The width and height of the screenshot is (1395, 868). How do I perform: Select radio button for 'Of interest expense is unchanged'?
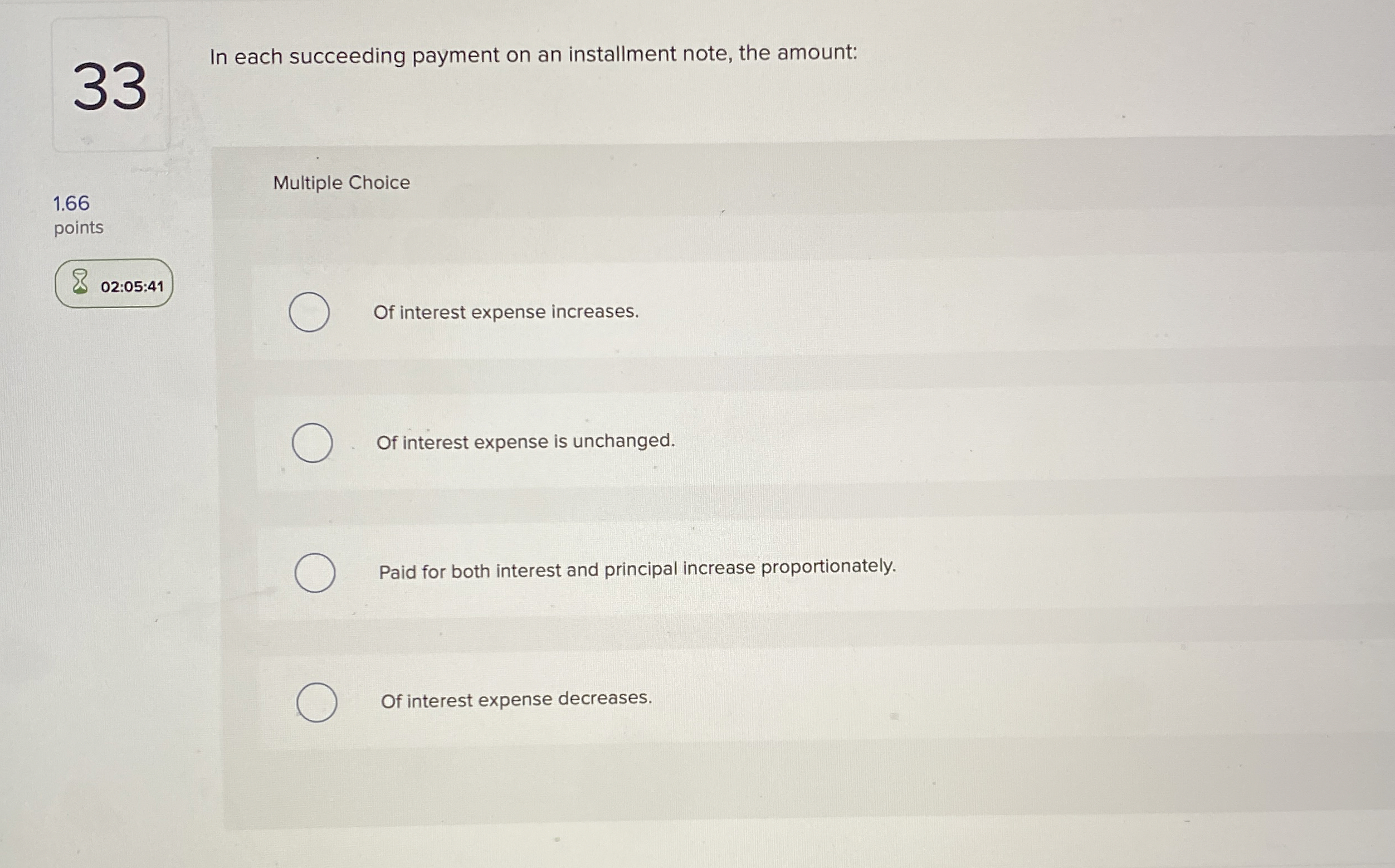pos(312,442)
